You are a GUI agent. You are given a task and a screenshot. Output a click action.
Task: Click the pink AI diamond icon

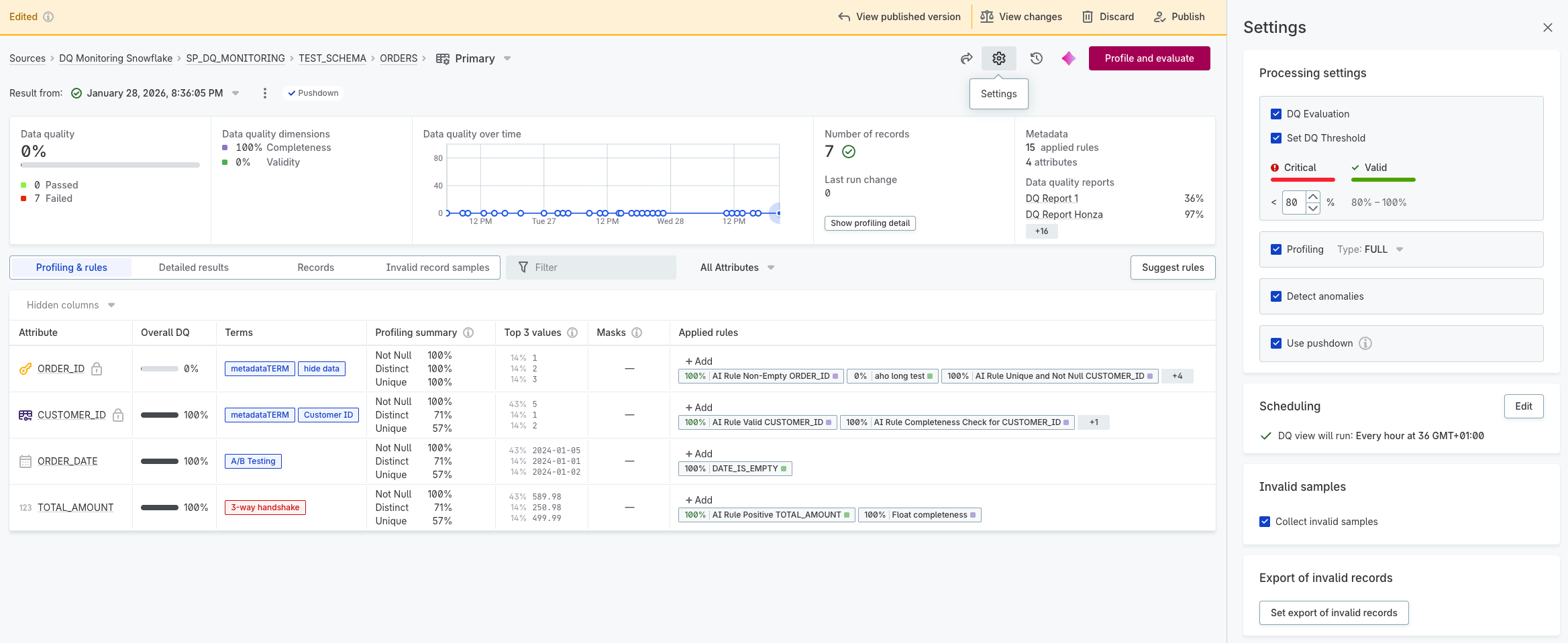tap(1068, 58)
